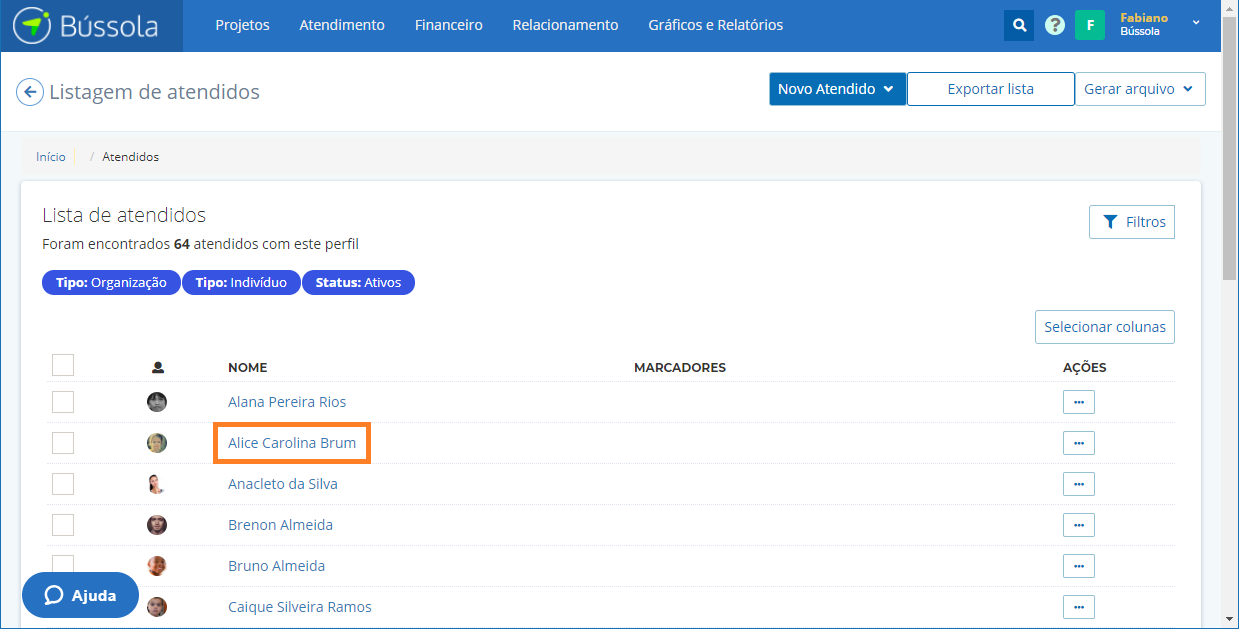Open the Ajuda chat help bubble

80,595
